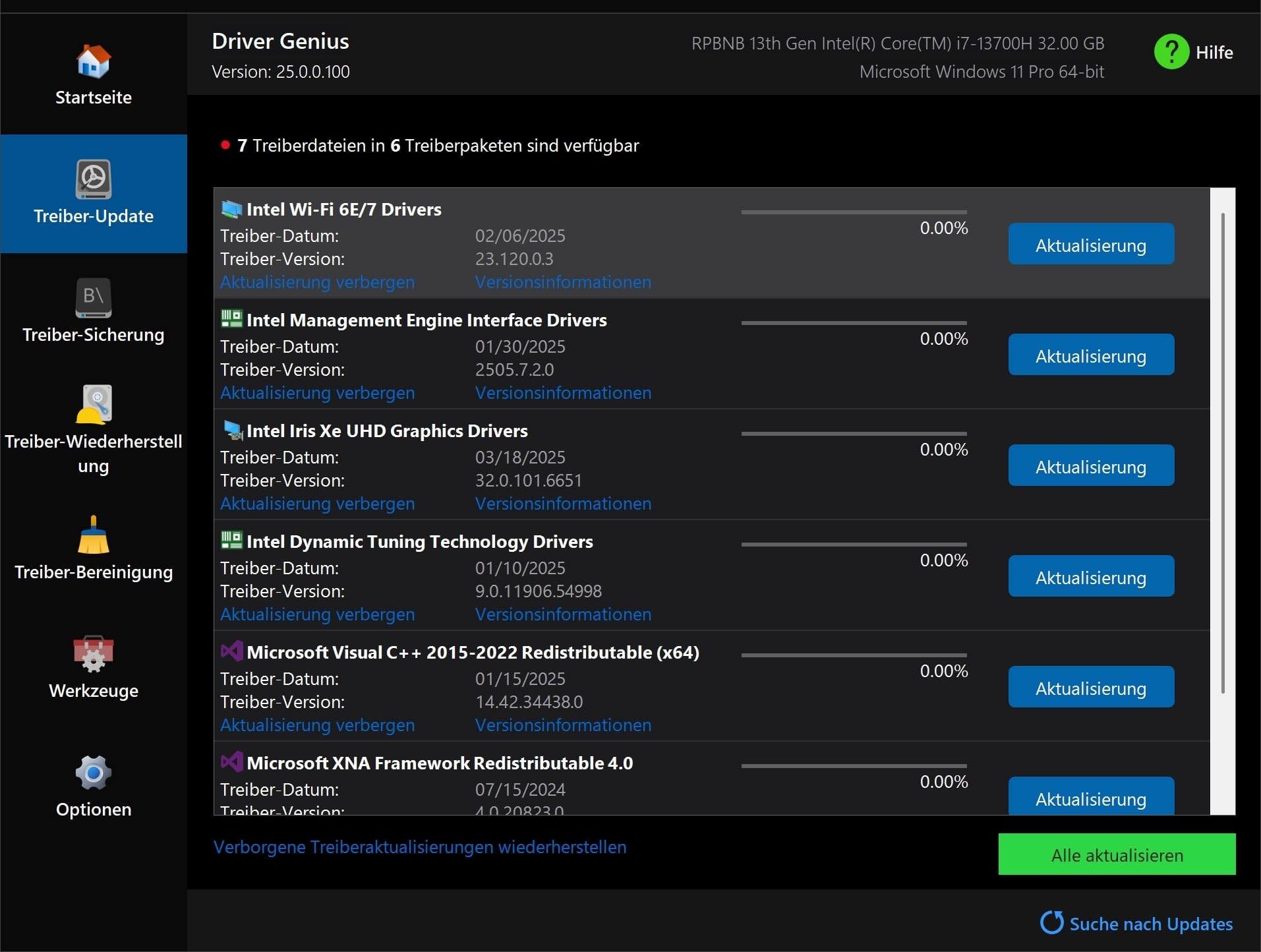
Task: Click Verborgene Treiberaktualisierungen wiederherstellen link
Action: click(420, 847)
